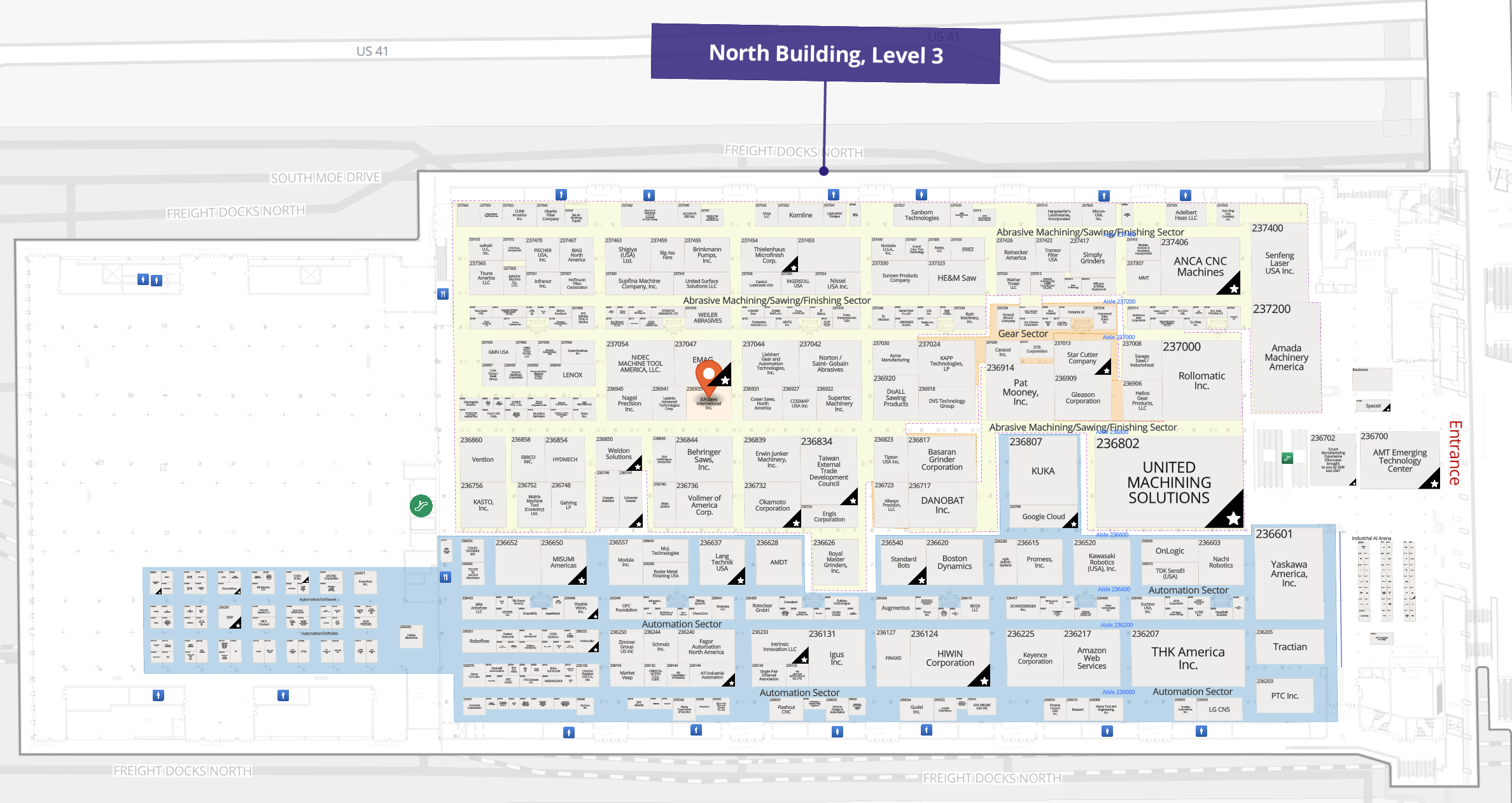Click star badge on ANCA CNC Machines booth
This screenshot has width=1512, height=803.
pyautogui.click(x=1233, y=288)
